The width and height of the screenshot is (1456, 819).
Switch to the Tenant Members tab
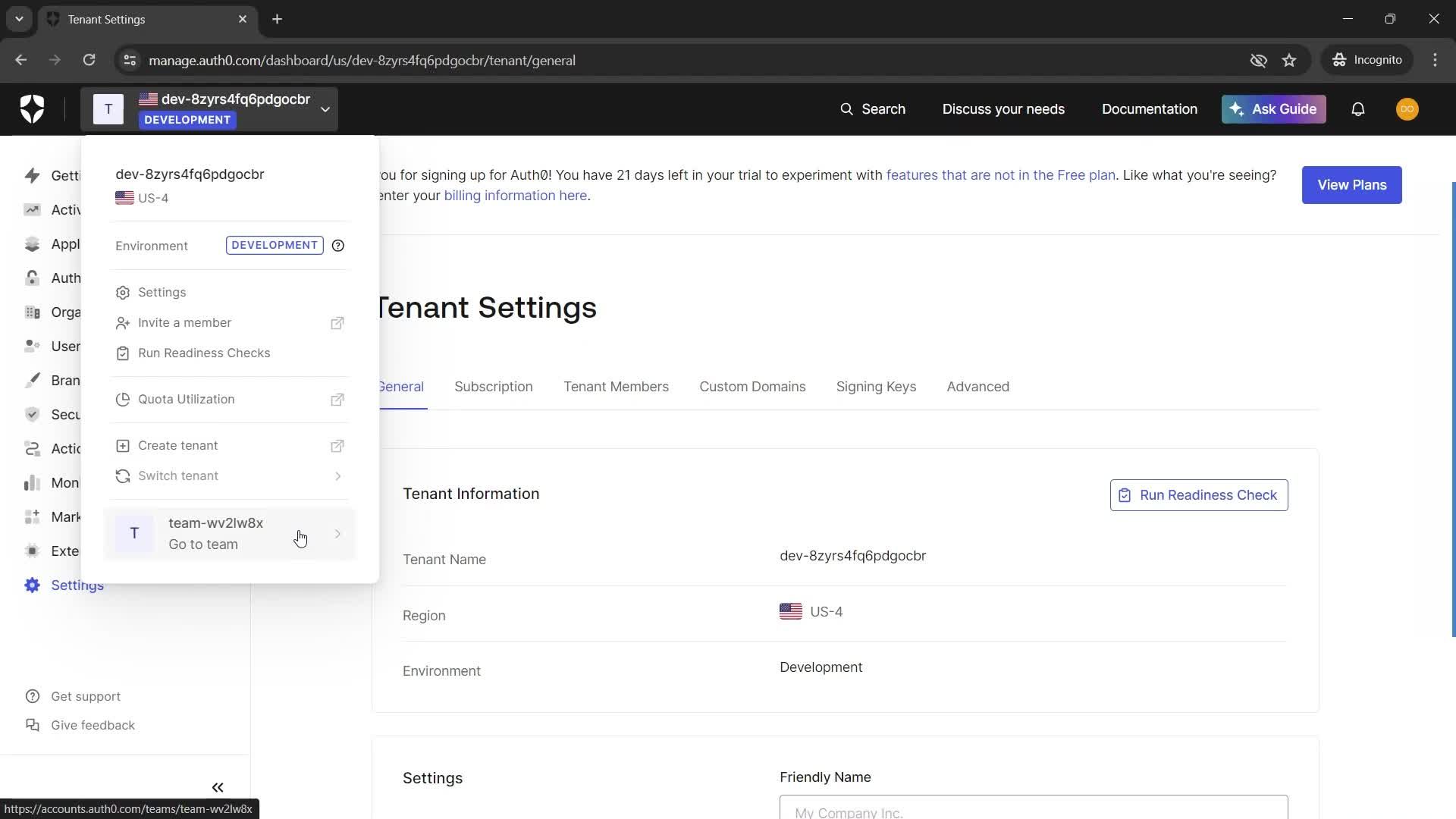(616, 387)
